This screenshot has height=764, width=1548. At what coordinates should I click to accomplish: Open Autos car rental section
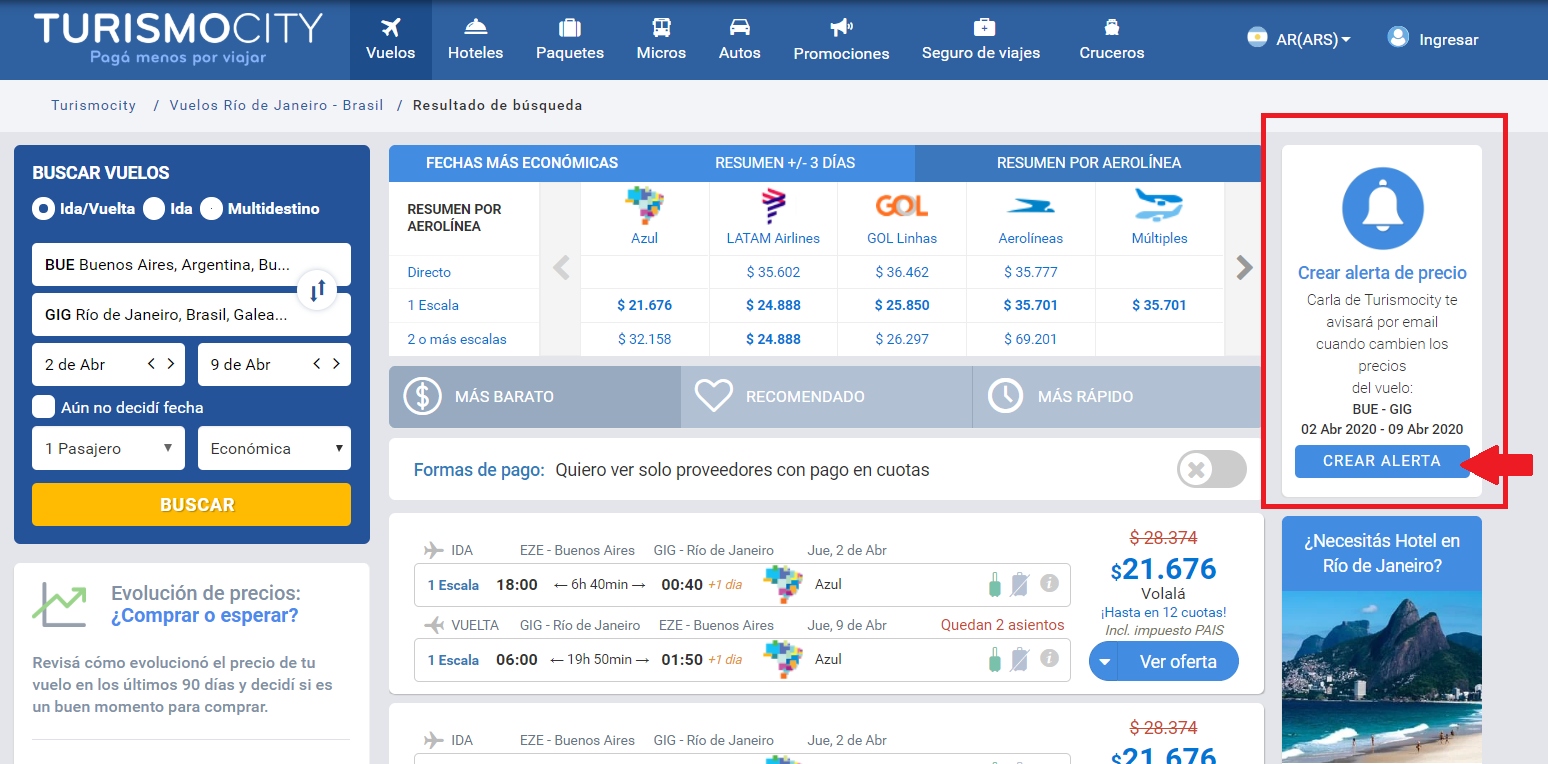[739, 40]
